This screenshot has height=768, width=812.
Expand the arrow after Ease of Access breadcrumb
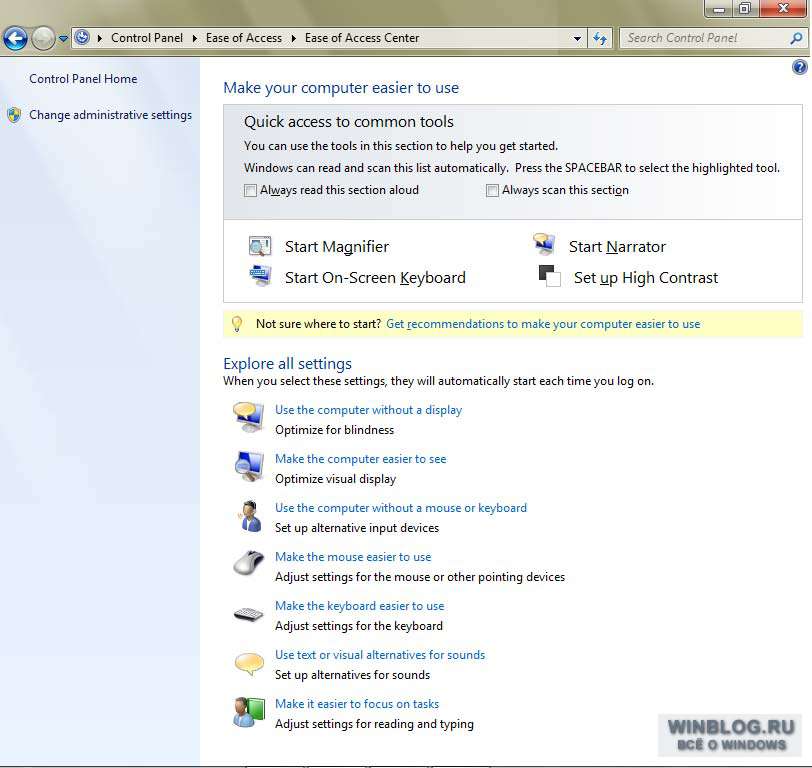coord(294,38)
